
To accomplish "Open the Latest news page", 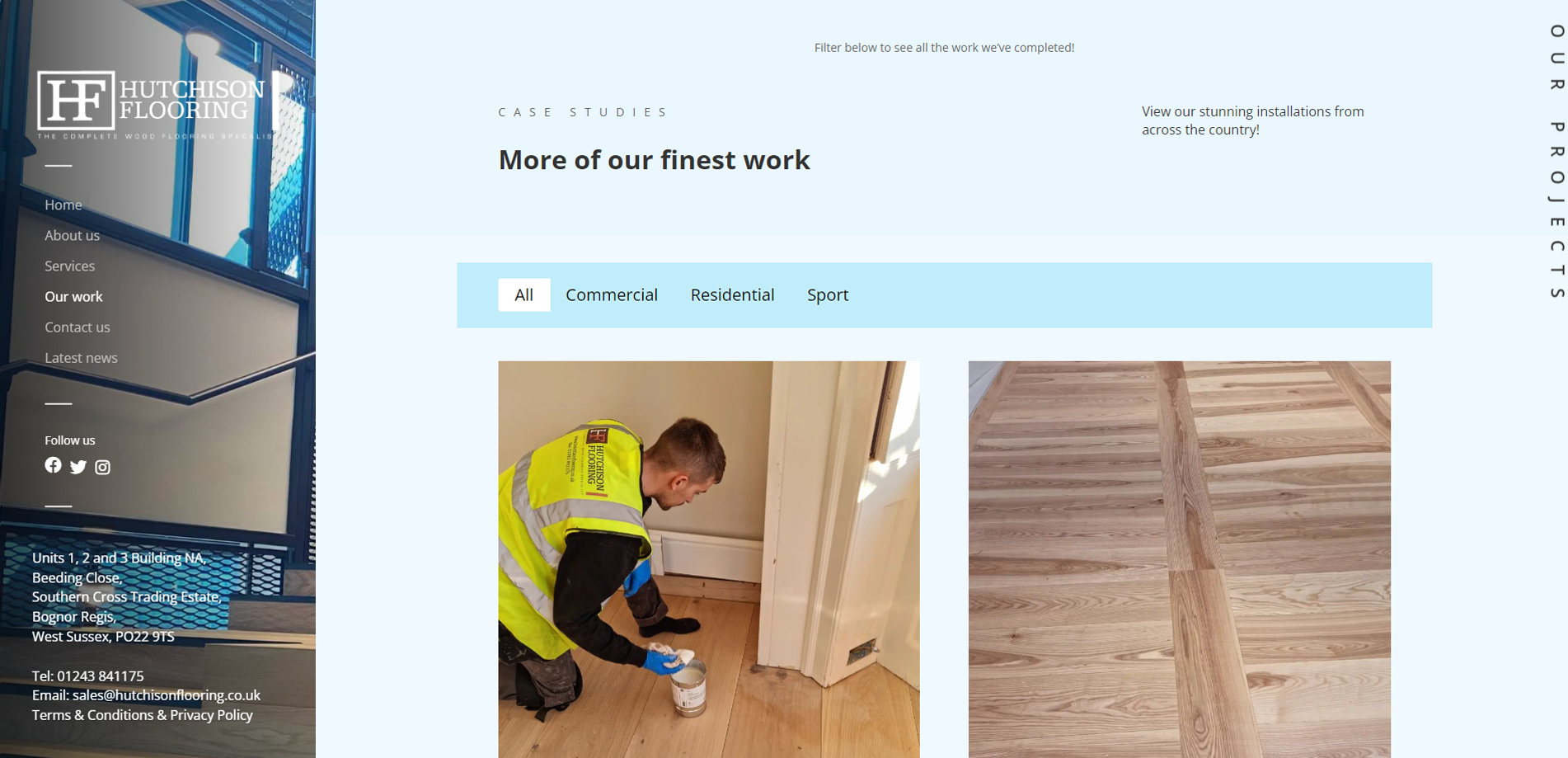I will pyautogui.click(x=81, y=357).
